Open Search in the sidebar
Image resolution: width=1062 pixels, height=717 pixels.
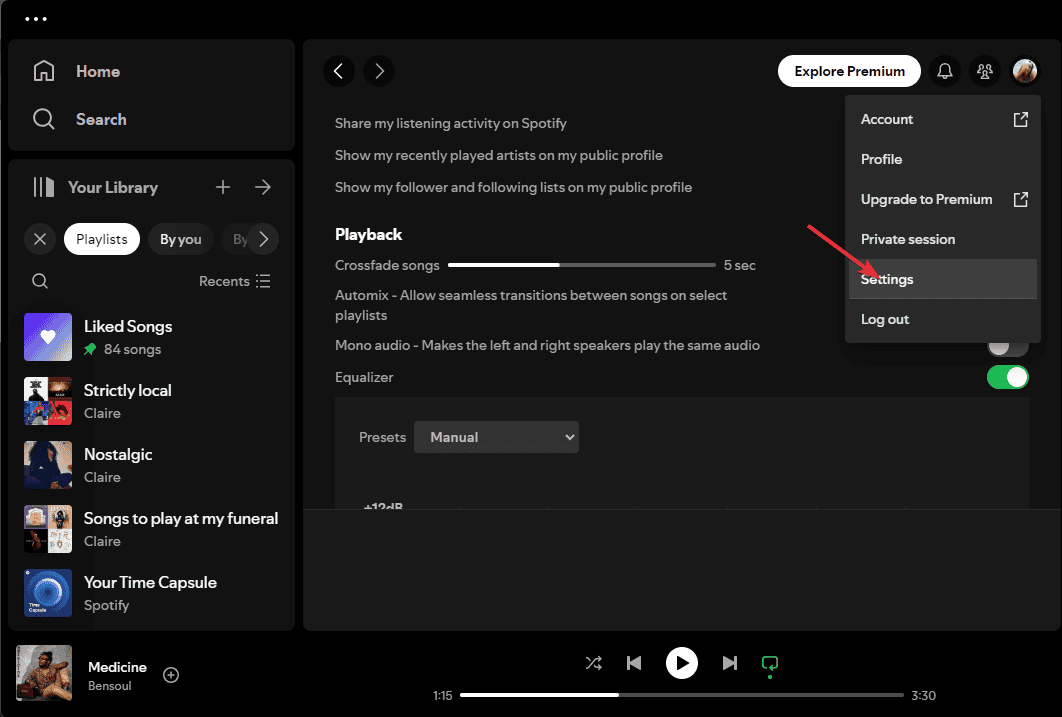[80, 119]
